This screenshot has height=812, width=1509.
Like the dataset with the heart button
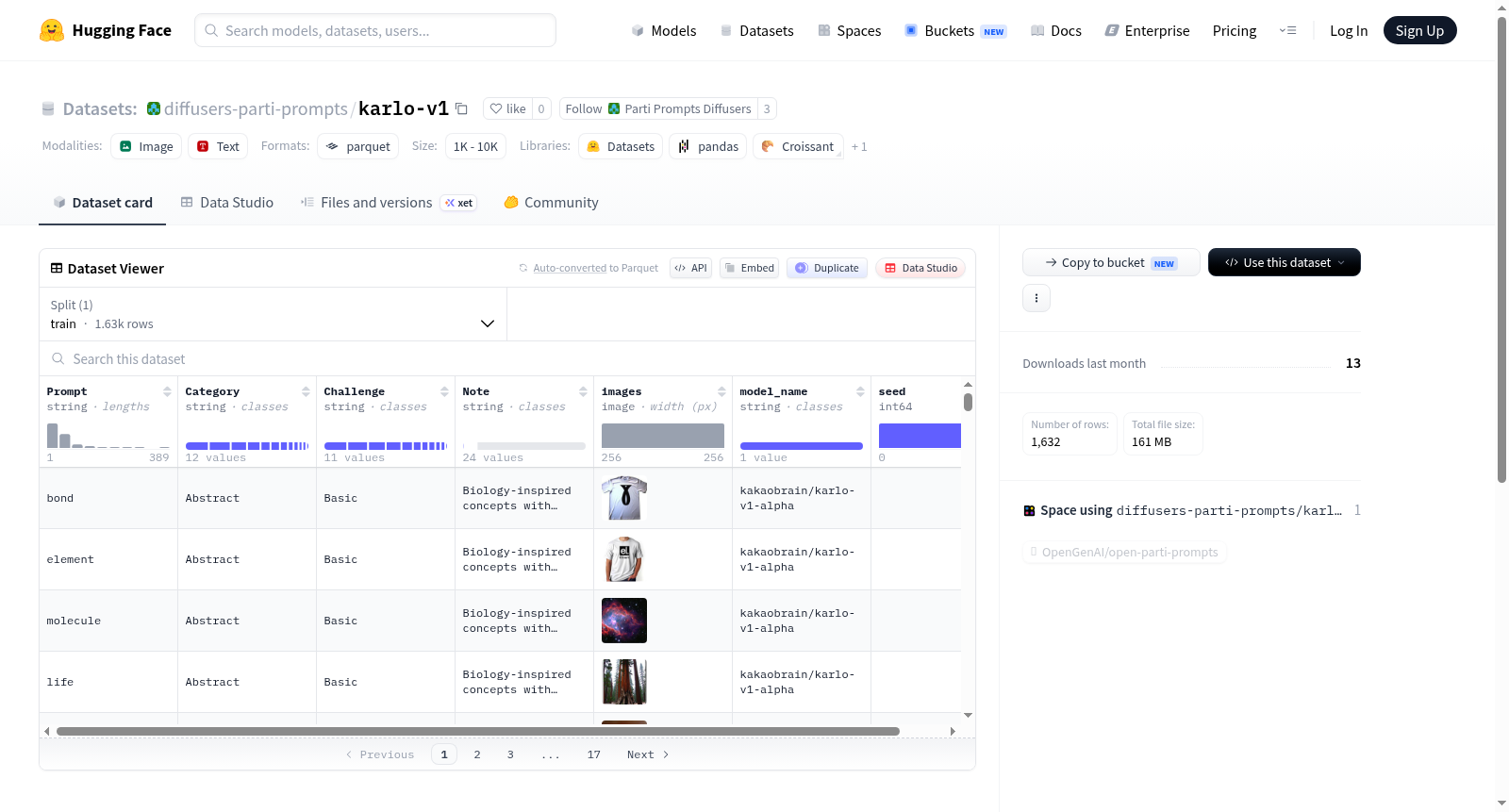[508, 108]
